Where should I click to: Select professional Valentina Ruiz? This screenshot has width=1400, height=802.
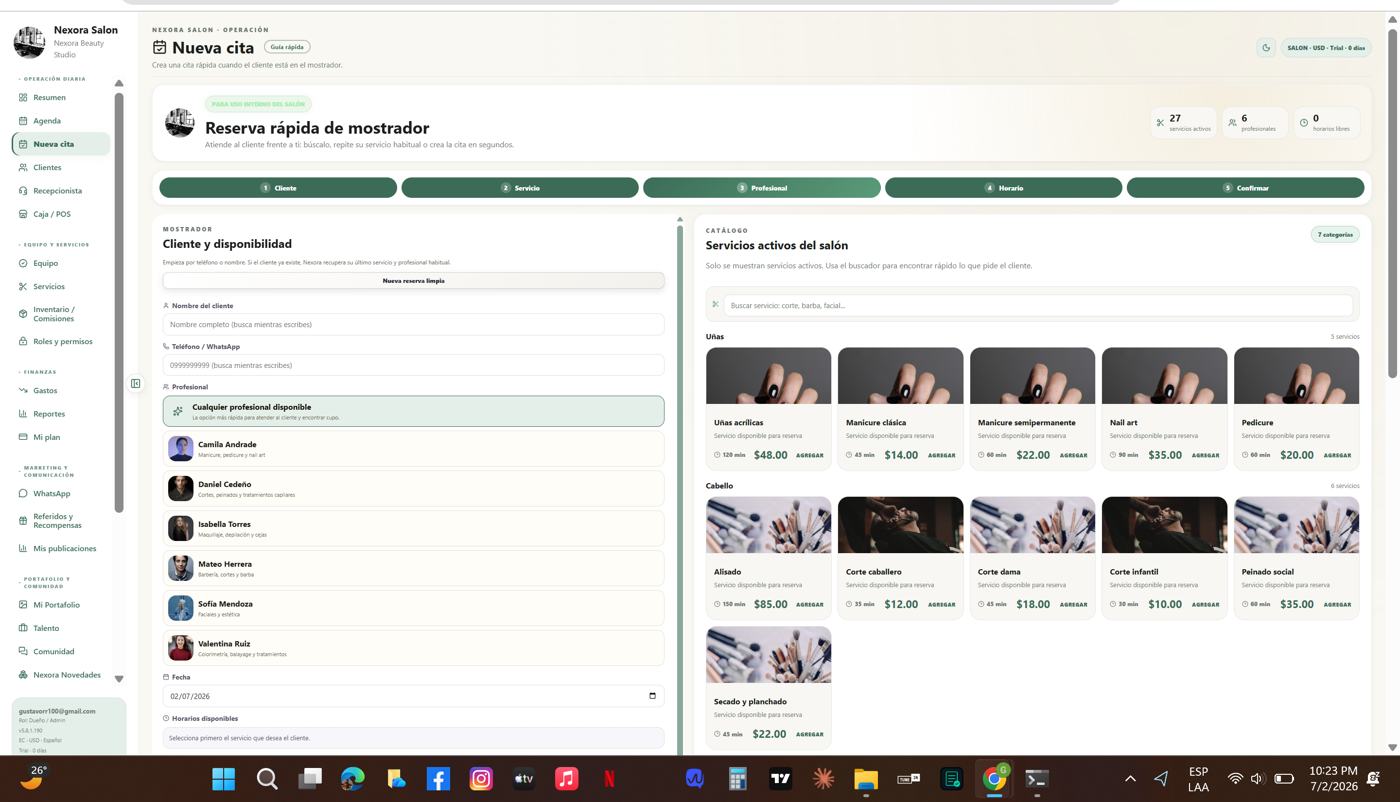413,648
